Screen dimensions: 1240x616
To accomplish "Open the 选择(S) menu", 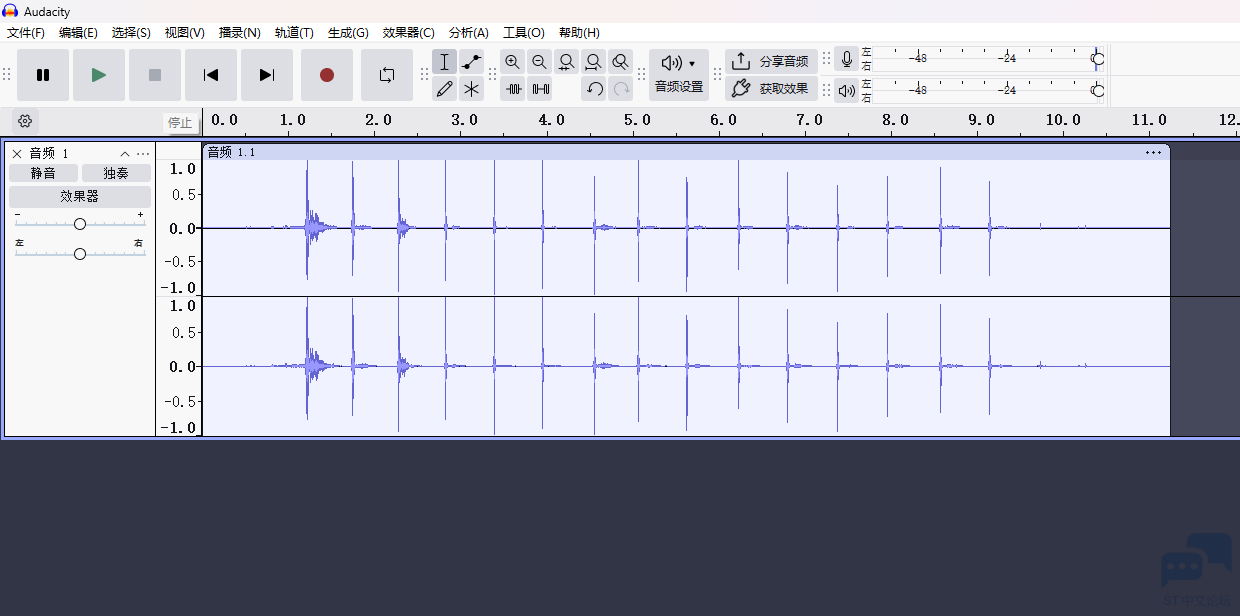I will 132,33.
